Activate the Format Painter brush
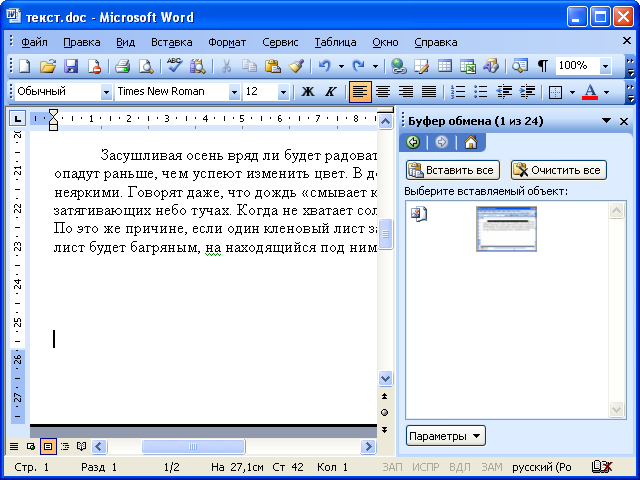 pos(296,66)
